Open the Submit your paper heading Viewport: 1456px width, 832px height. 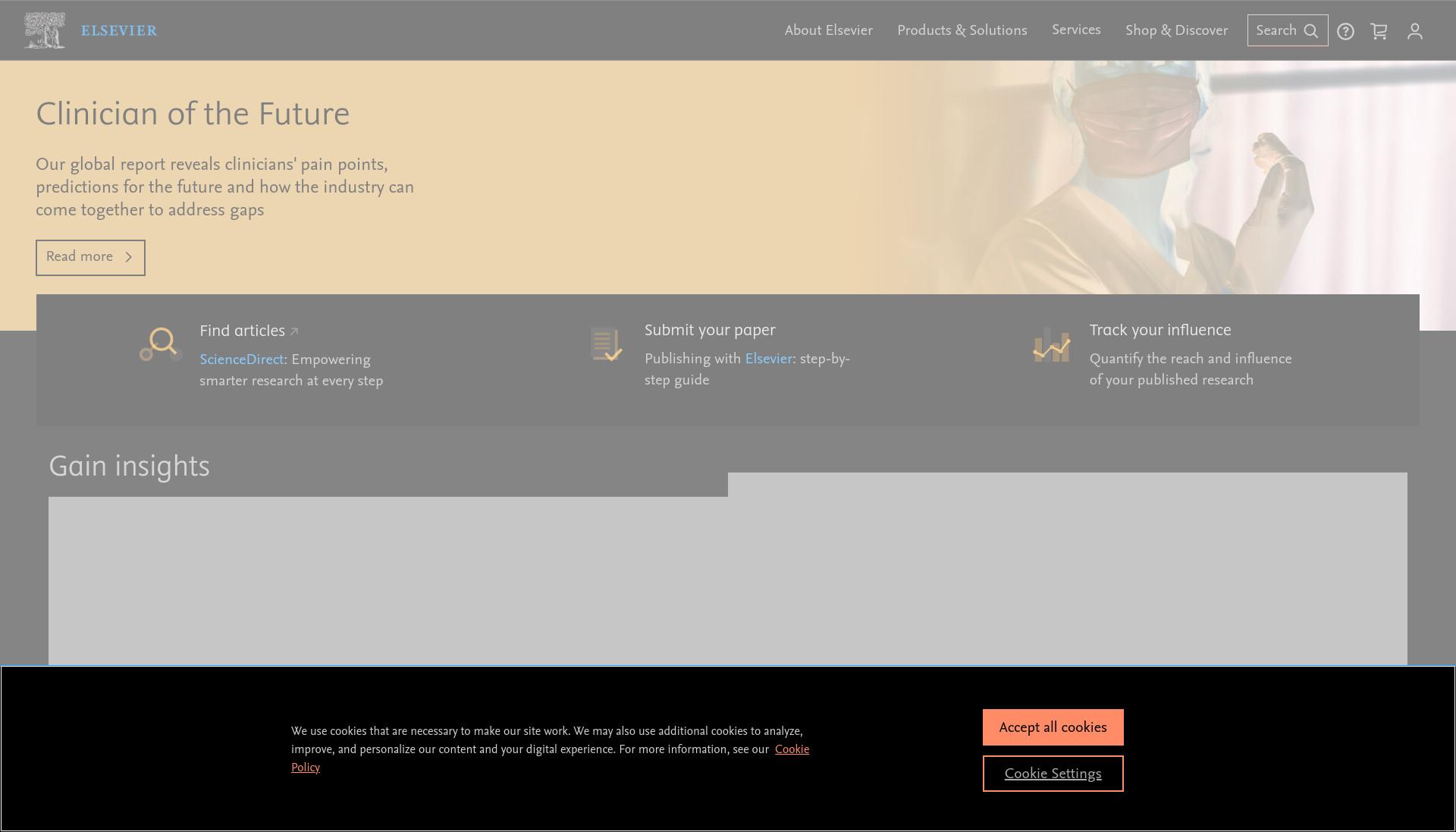coord(710,331)
